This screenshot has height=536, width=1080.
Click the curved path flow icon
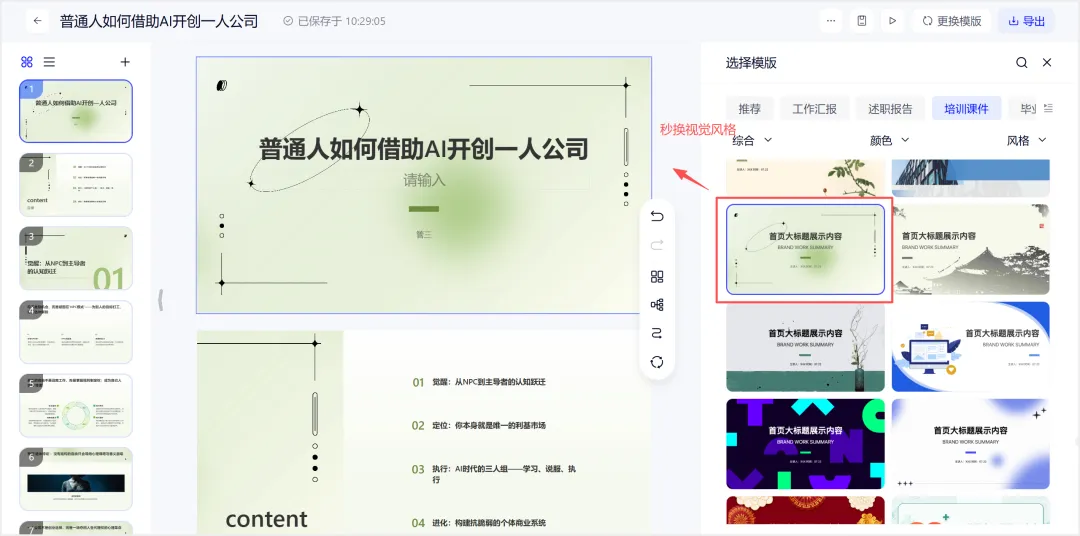[x=657, y=333]
